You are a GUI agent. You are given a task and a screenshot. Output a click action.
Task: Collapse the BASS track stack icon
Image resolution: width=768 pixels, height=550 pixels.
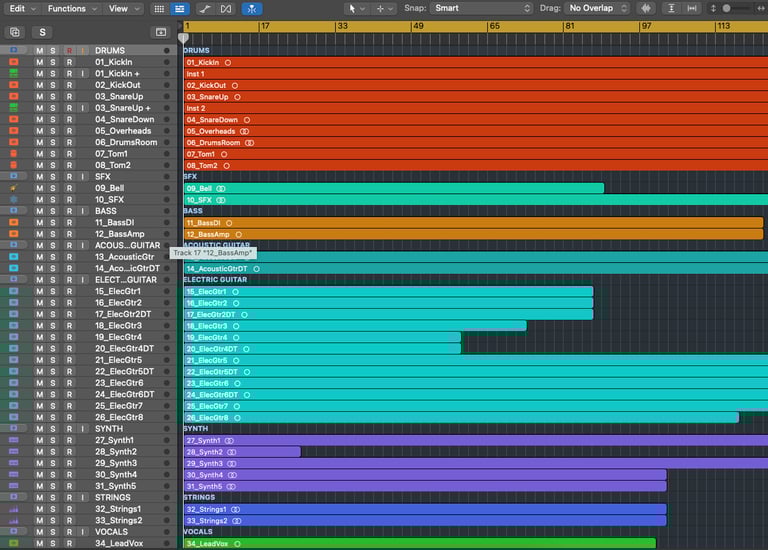(14, 210)
